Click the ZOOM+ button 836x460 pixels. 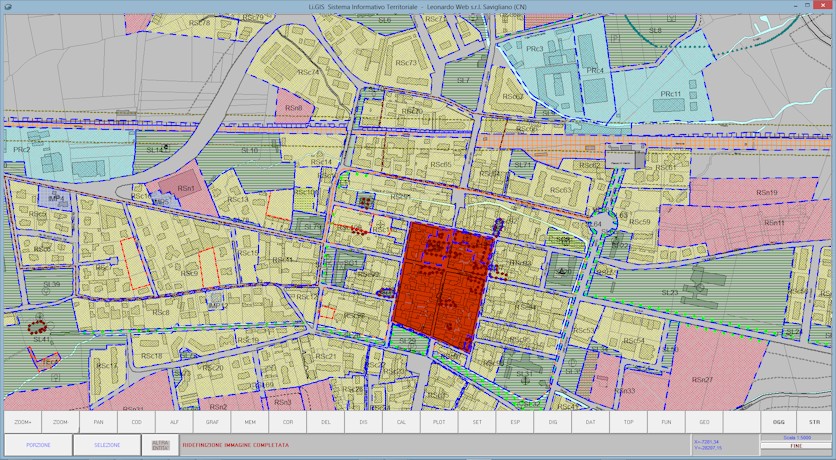(x=23, y=423)
